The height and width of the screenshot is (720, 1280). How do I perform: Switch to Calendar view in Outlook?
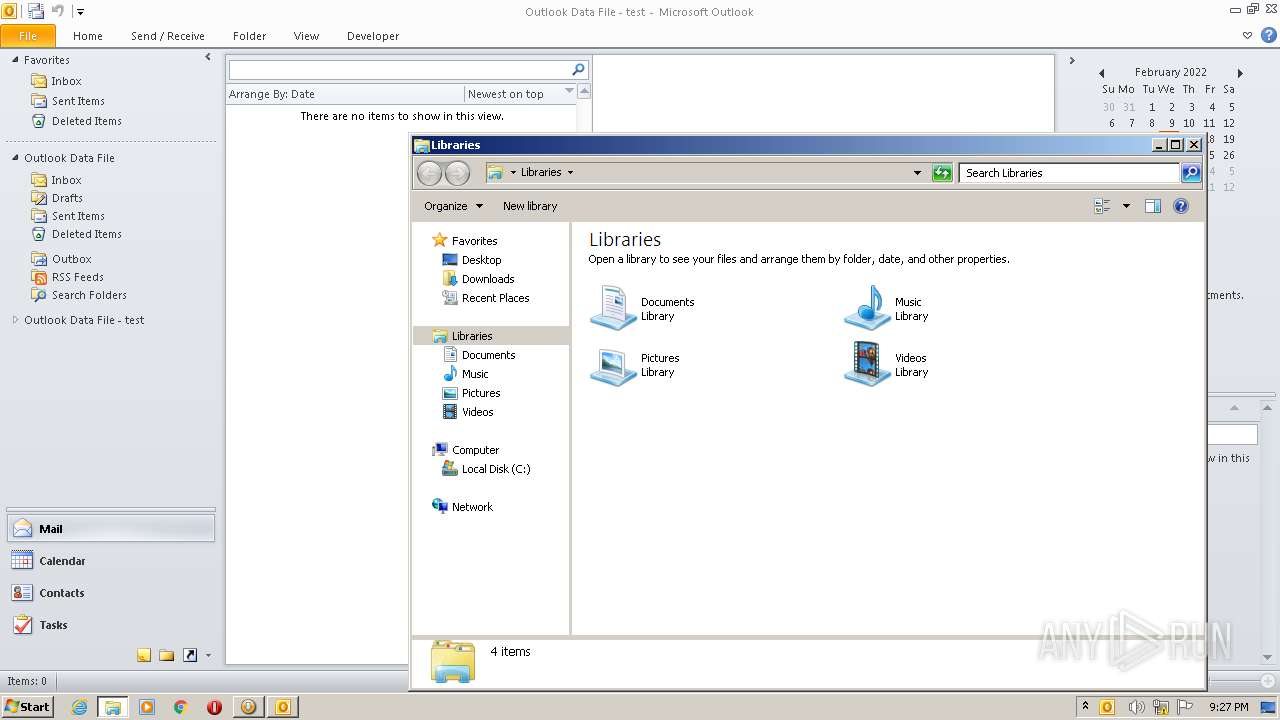coord(111,561)
